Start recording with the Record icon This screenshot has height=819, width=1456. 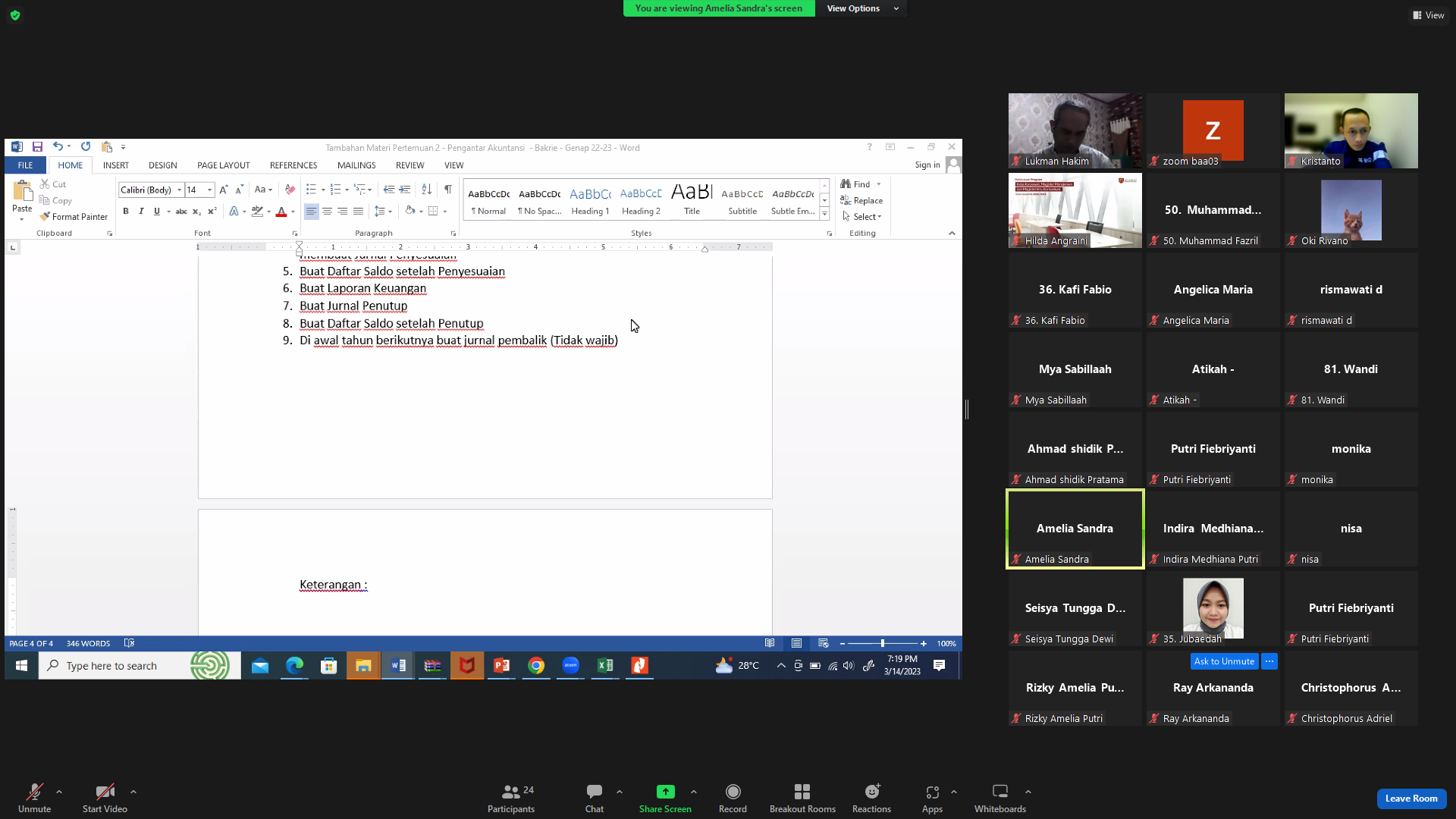pyautogui.click(x=733, y=792)
